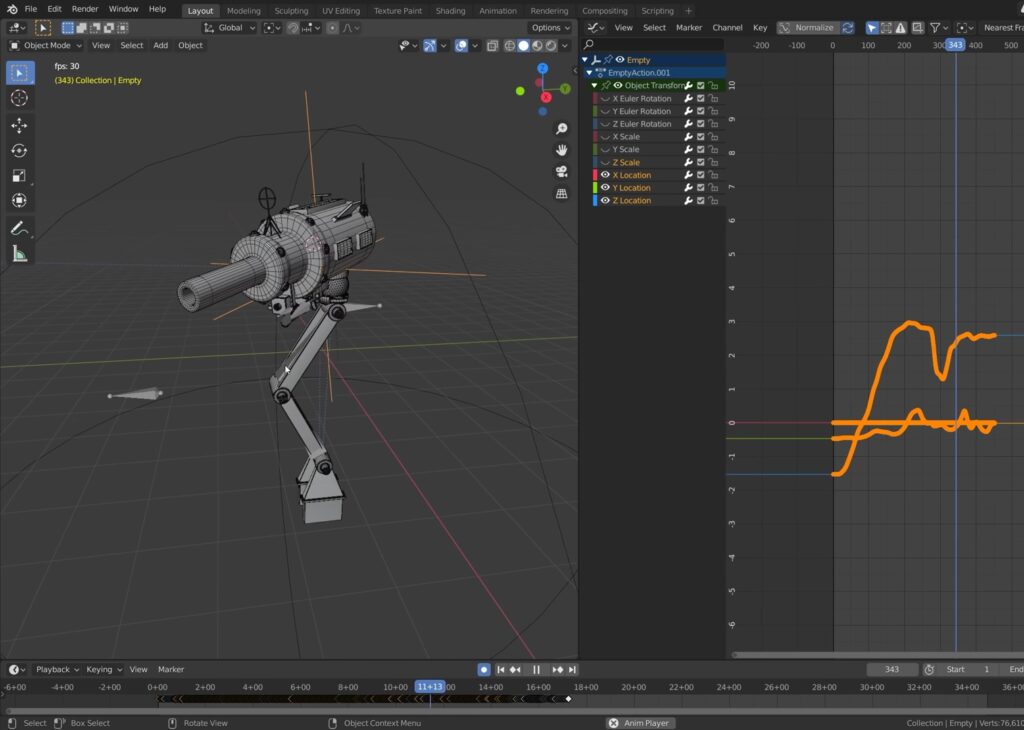The image size is (1024, 730).
Task: Open the Global transform orientation dropdown
Action: 229,27
